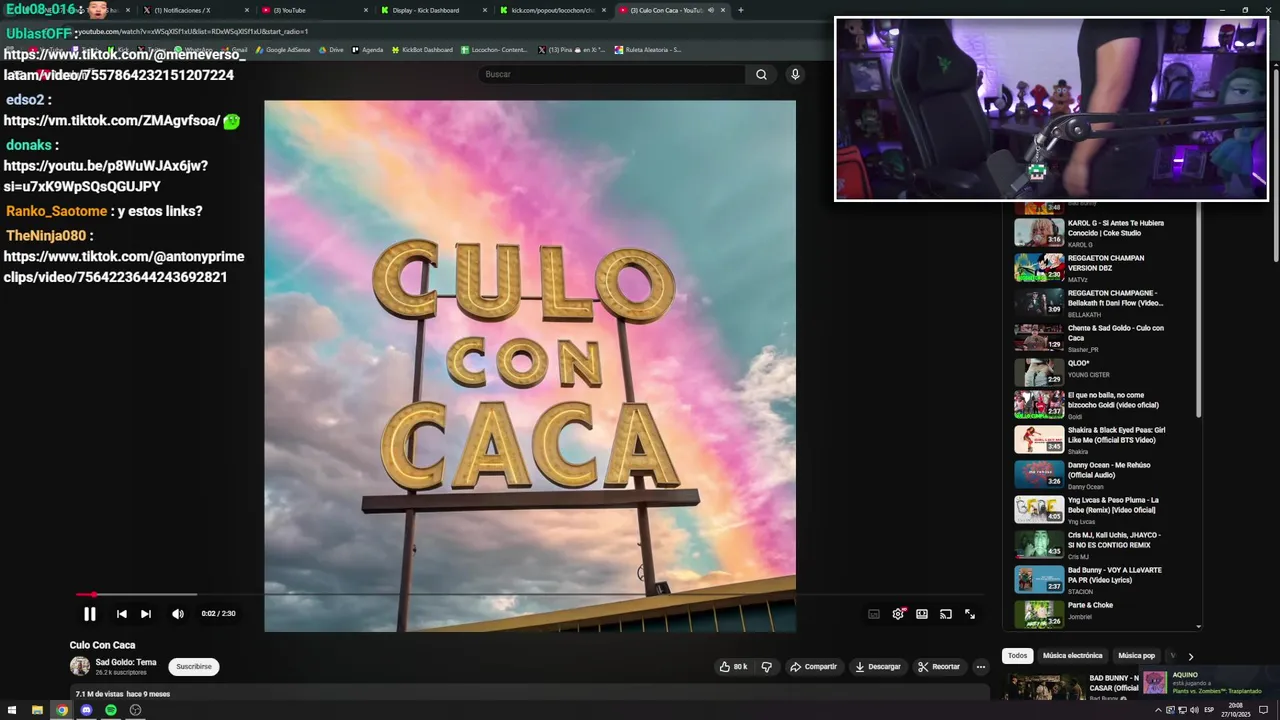The image size is (1280, 720).
Task: Focus the Buscar search field
Action: click(612, 75)
